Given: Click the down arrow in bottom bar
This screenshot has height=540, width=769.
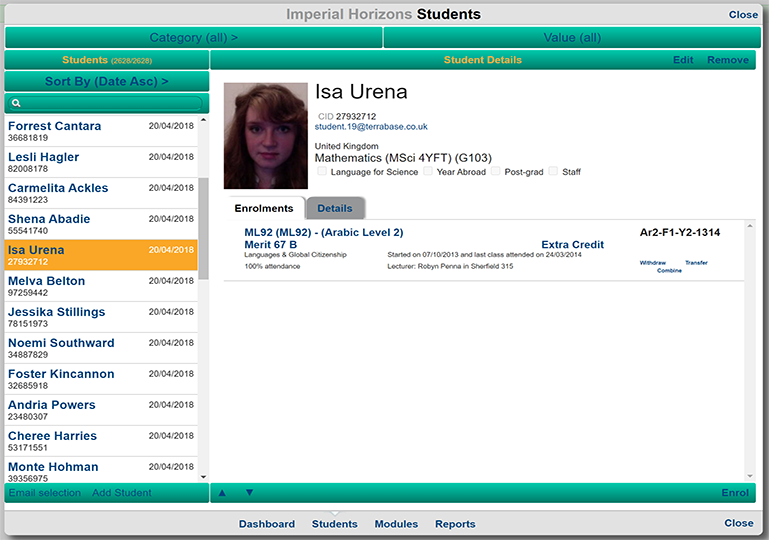Looking at the screenshot, I should 249,493.
